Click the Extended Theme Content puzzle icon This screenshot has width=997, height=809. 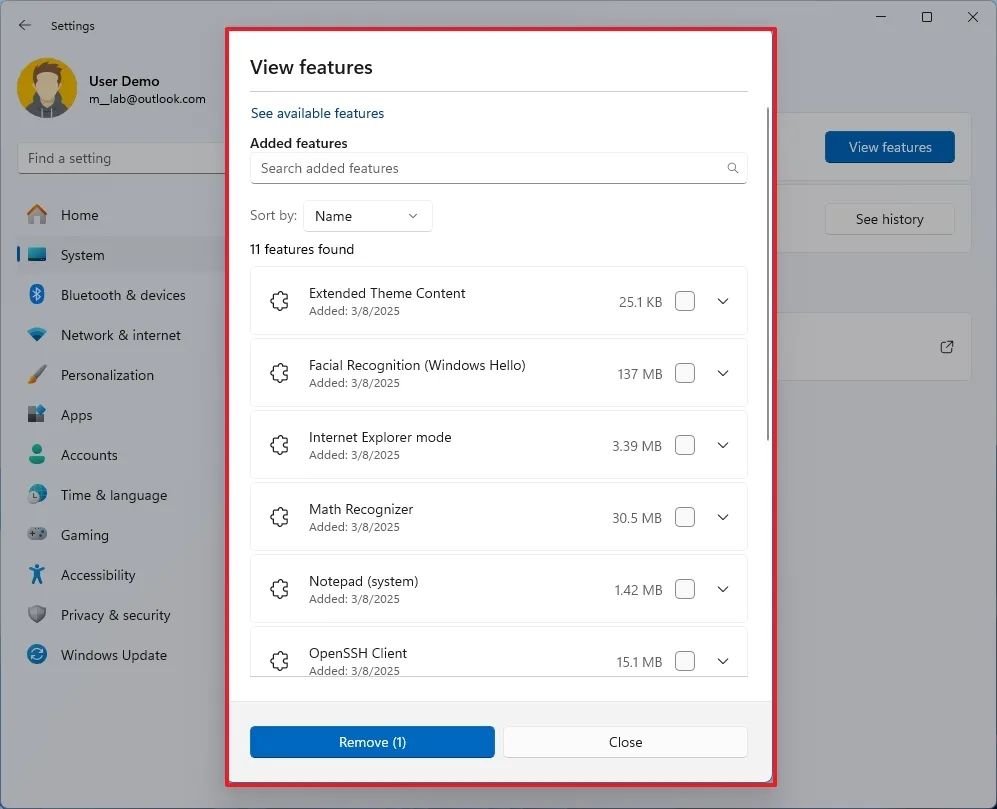[x=280, y=301]
